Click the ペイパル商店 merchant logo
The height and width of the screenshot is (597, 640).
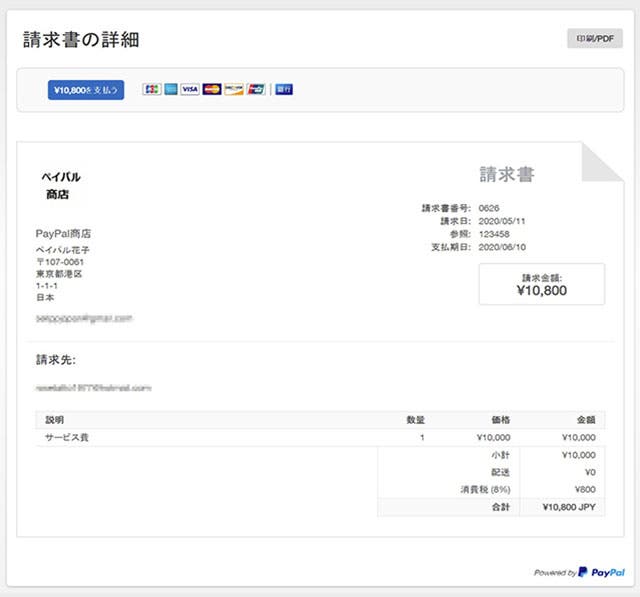pos(60,185)
